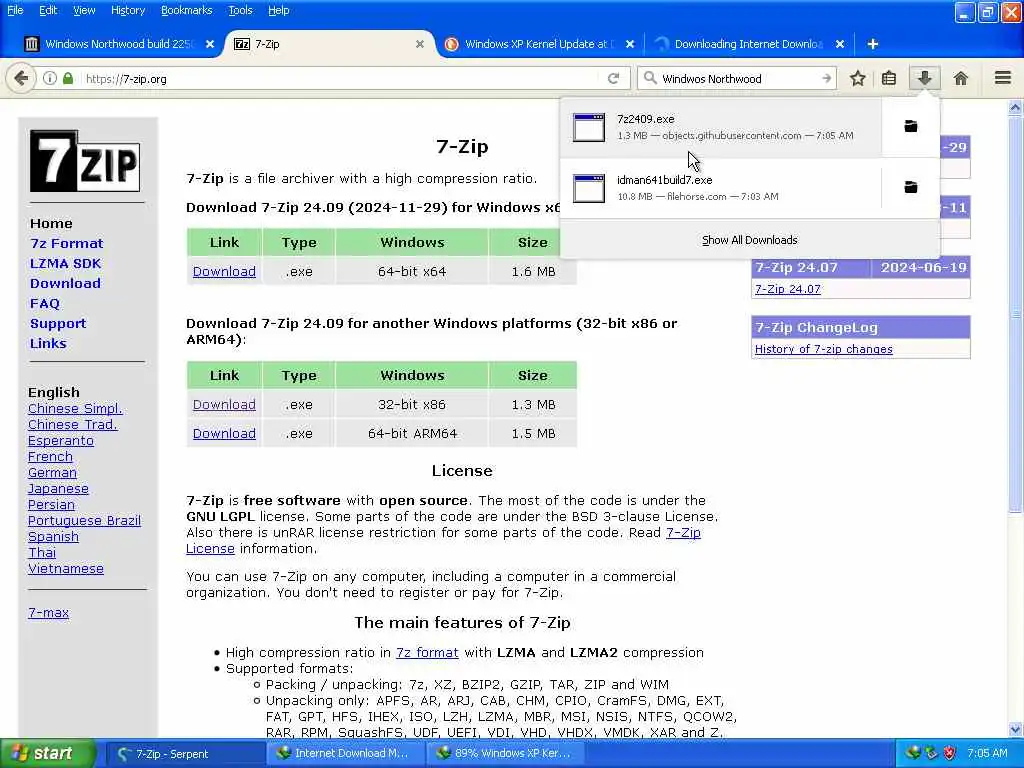
Task: Click Show All Downloads
Action: [x=749, y=240]
